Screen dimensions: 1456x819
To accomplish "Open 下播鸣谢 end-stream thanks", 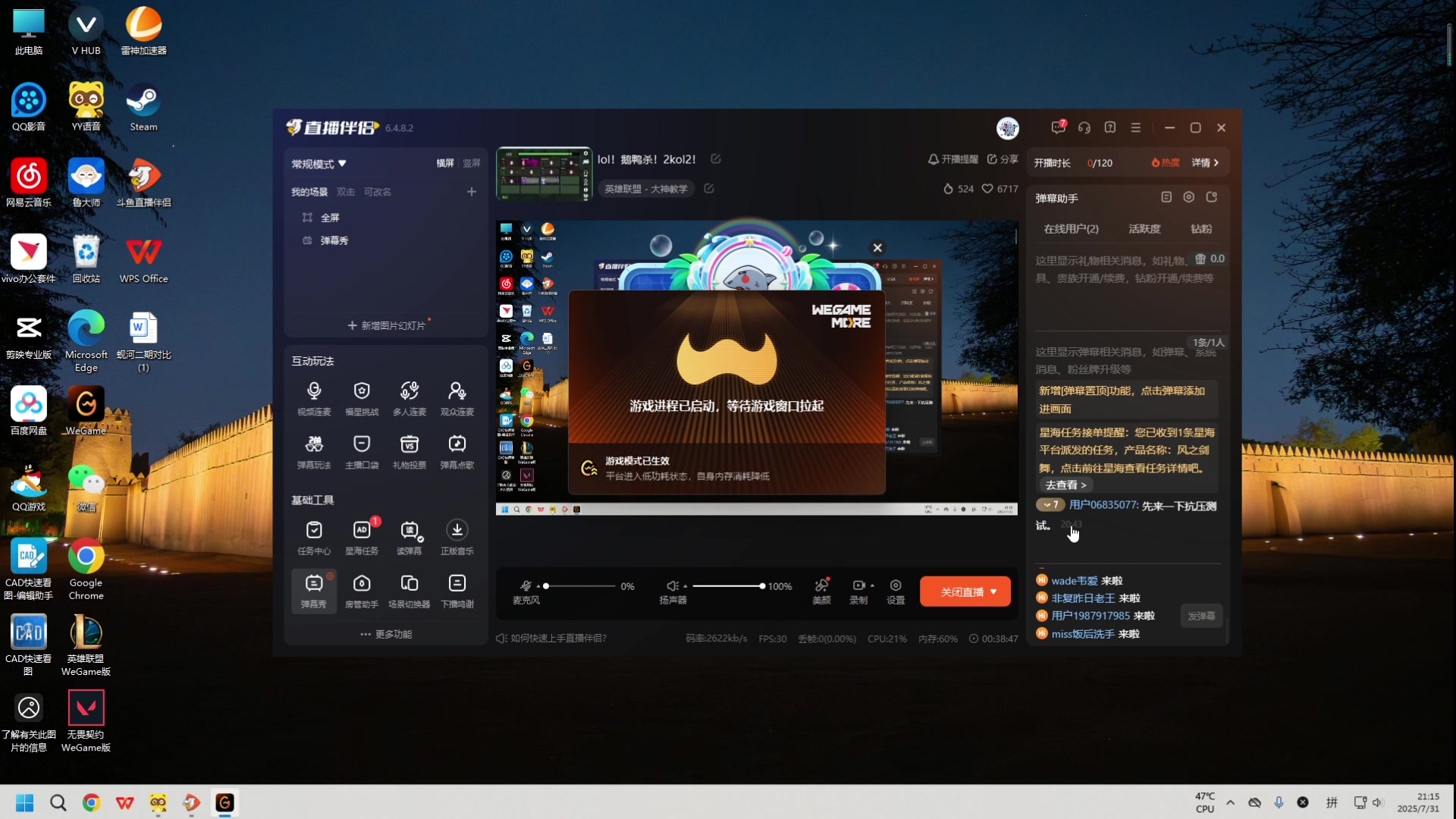I will click(x=457, y=591).
